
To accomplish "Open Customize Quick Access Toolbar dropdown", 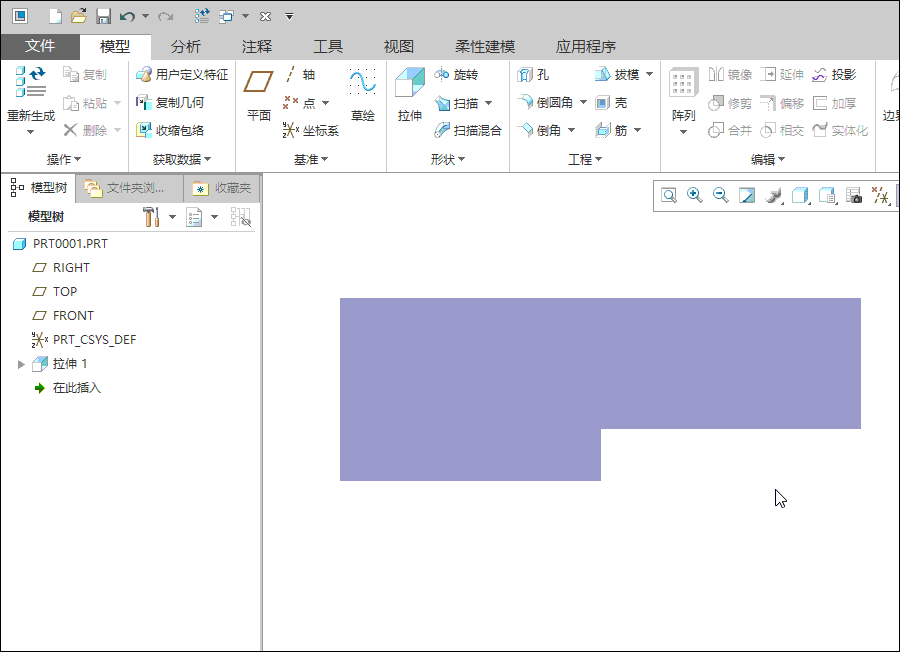I will click(289, 17).
